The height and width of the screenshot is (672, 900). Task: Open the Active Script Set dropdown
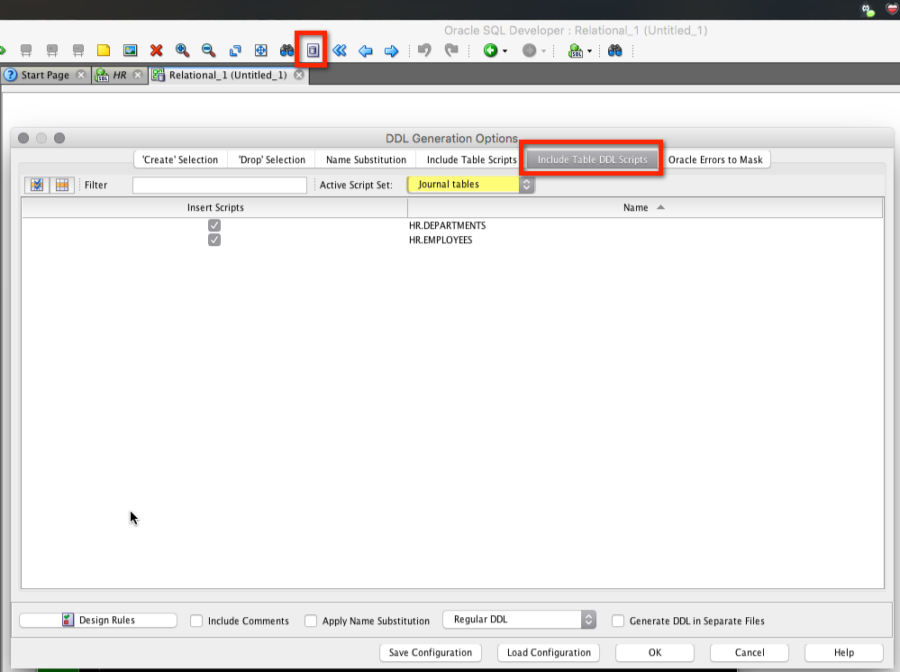tap(470, 184)
